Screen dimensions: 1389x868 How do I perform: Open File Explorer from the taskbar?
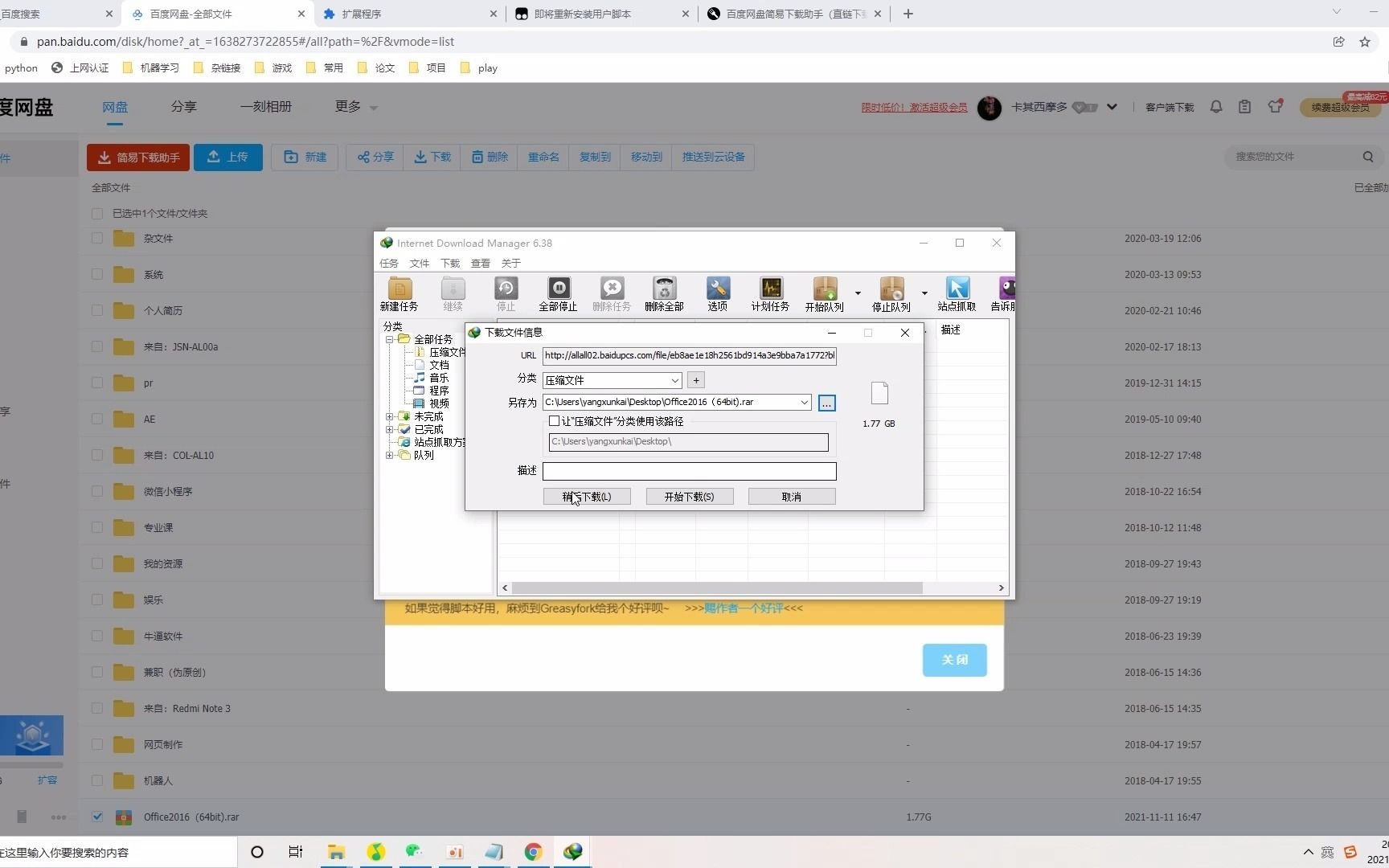(x=336, y=852)
